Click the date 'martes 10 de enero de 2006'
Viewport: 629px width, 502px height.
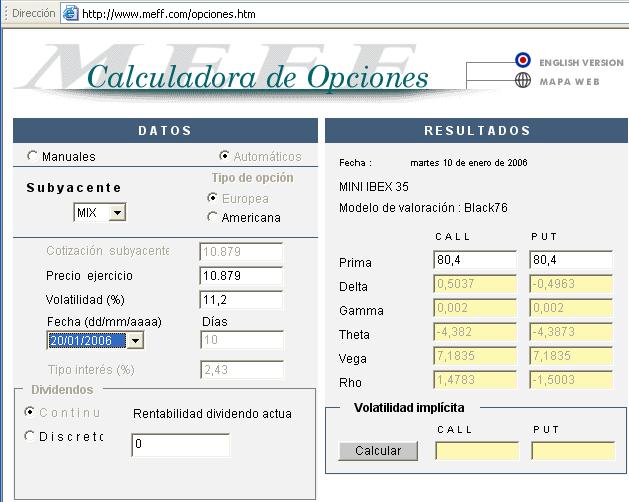469,163
